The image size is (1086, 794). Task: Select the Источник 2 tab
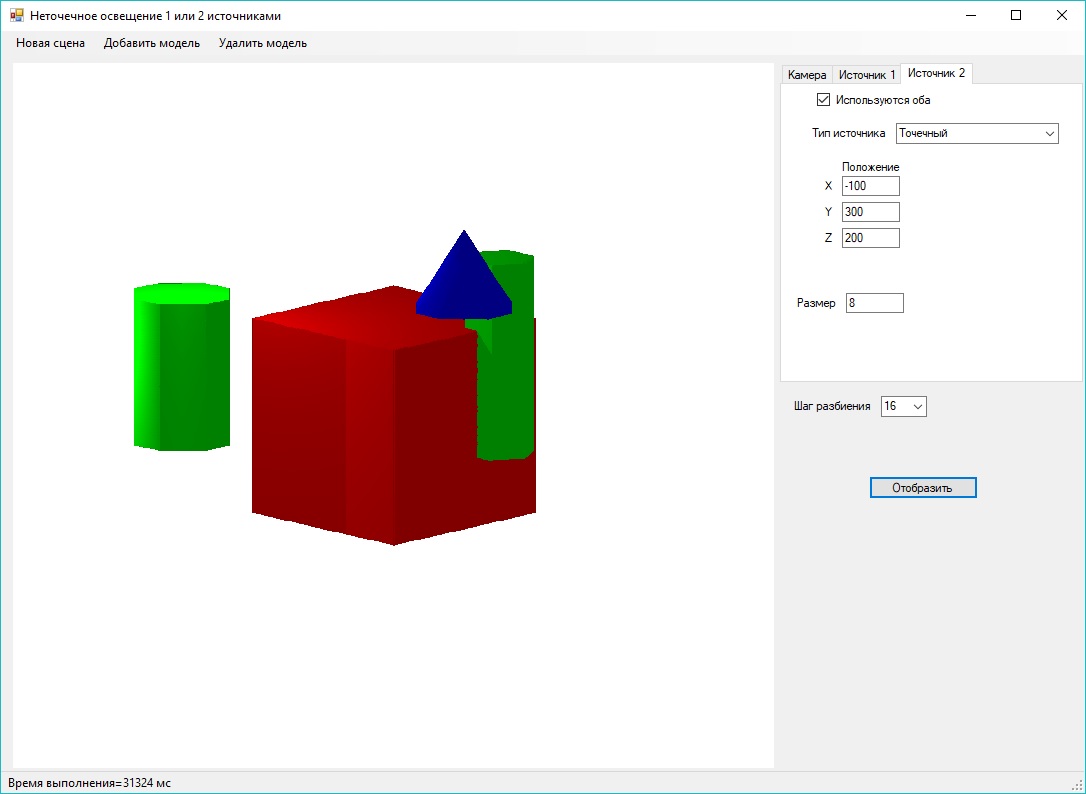coord(936,73)
